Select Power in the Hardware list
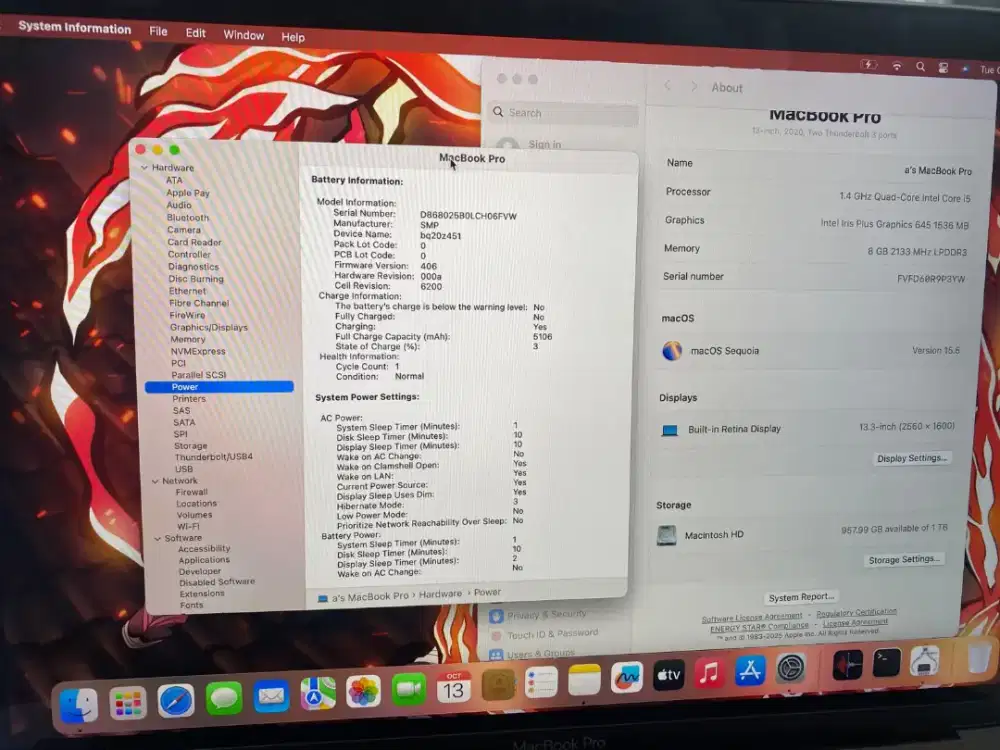Screen dimensions: 1000x750 click(x=219, y=386)
